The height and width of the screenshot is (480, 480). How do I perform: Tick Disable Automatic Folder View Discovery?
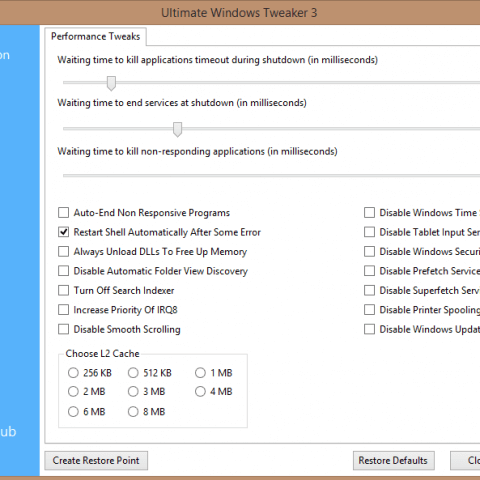[63, 271]
